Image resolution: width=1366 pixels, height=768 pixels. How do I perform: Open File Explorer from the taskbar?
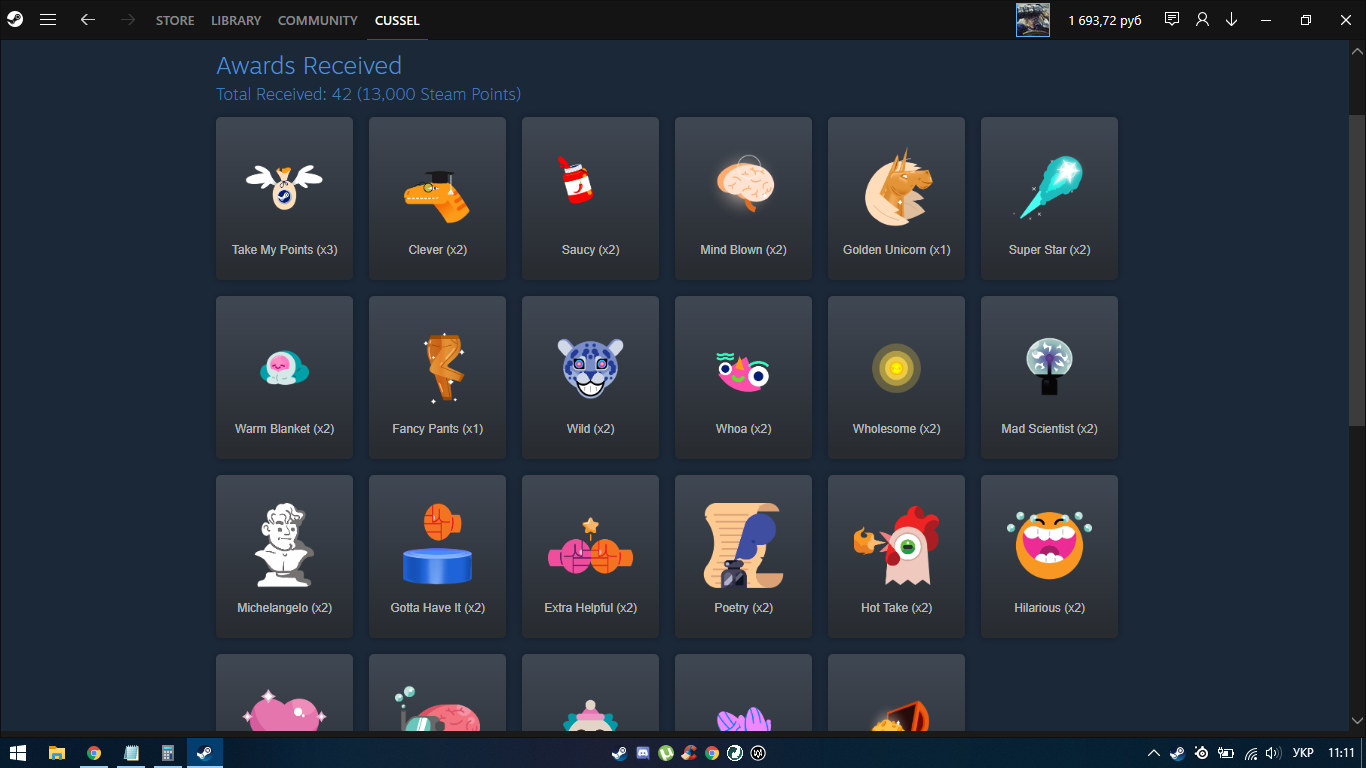click(x=57, y=753)
